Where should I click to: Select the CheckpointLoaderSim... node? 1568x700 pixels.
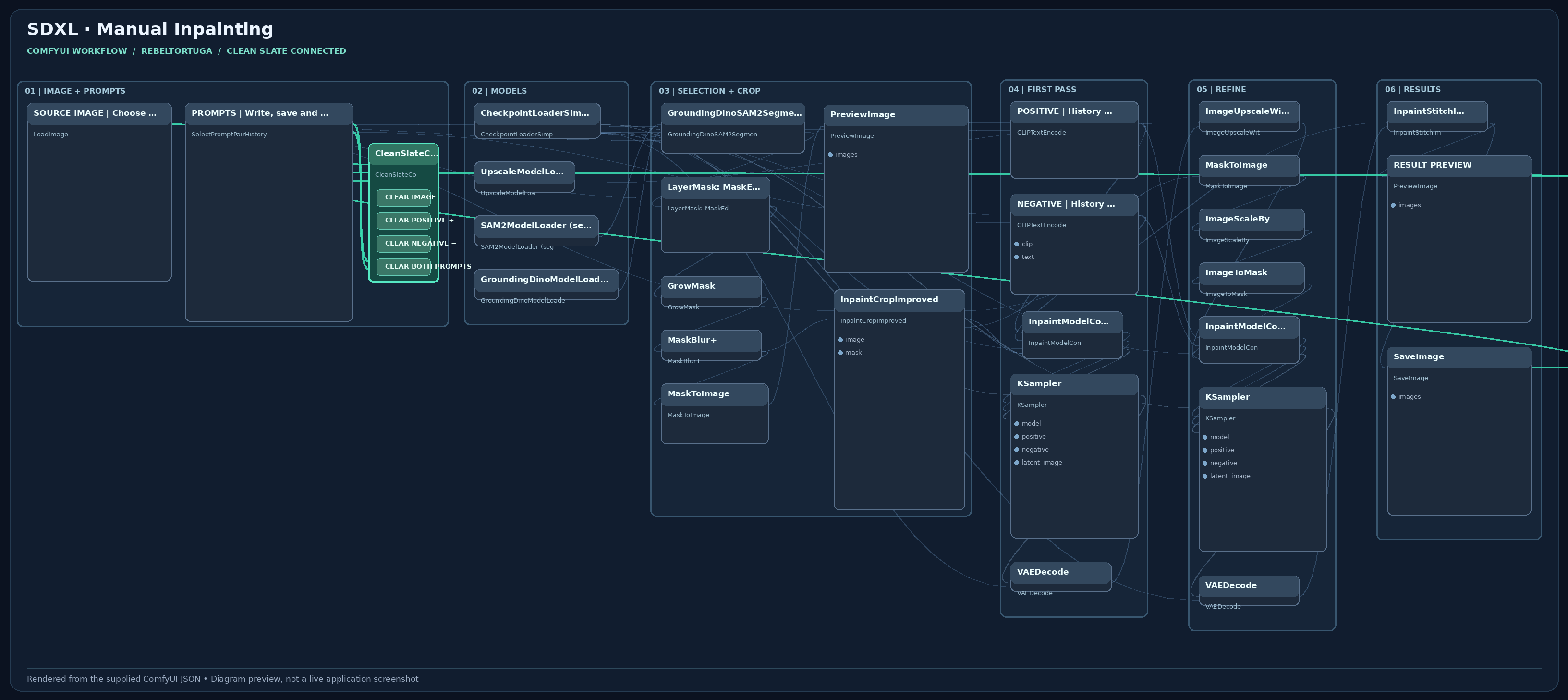[x=537, y=121]
